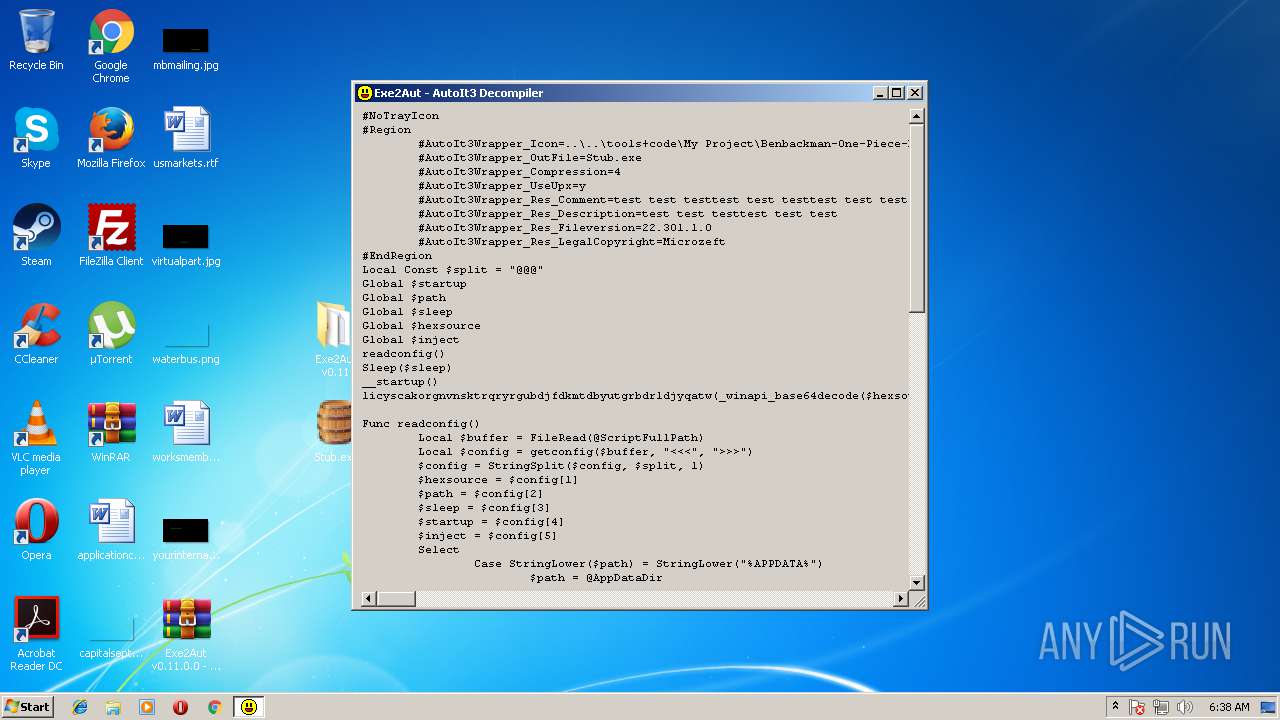Open CCleaner desktop shortcut

click(36, 334)
